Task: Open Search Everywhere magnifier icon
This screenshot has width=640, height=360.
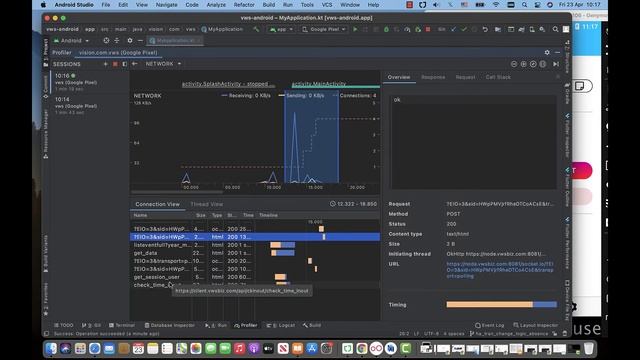Action: click(556, 29)
